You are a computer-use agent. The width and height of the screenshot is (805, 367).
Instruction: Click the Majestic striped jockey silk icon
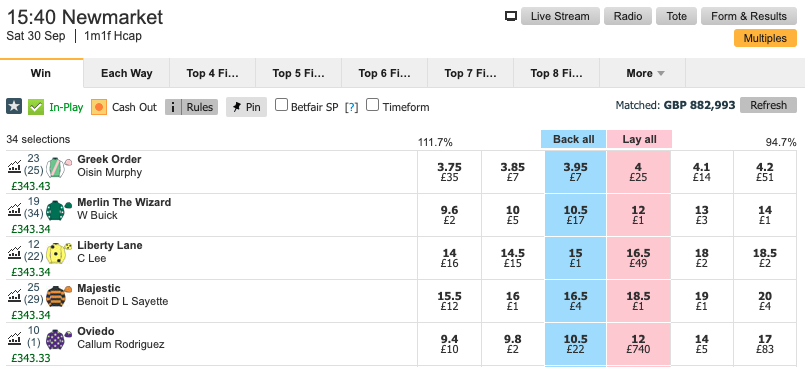58,296
